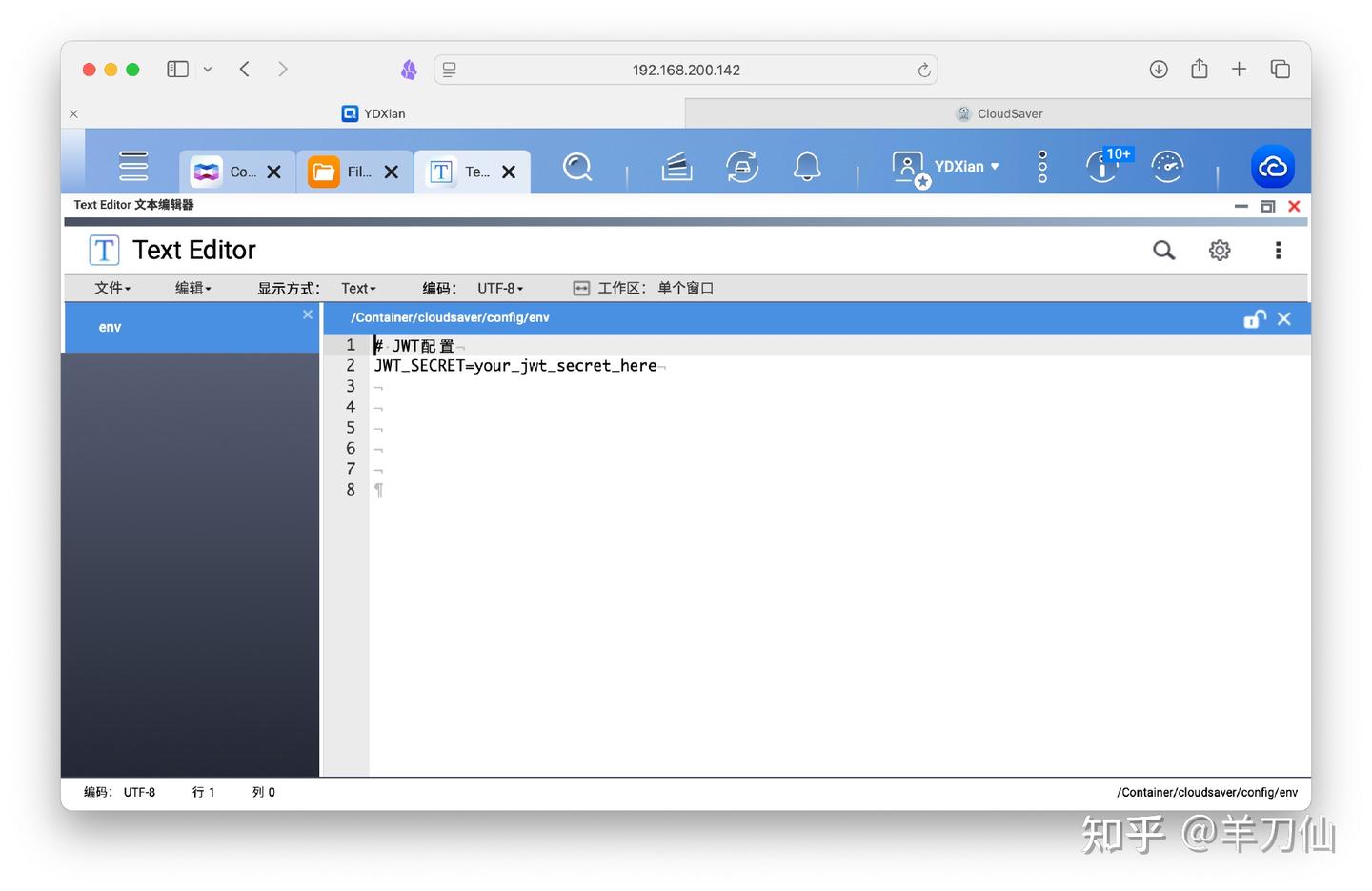The image size is (1372, 891).
Task: Open the notifications bell icon
Action: click(x=806, y=166)
